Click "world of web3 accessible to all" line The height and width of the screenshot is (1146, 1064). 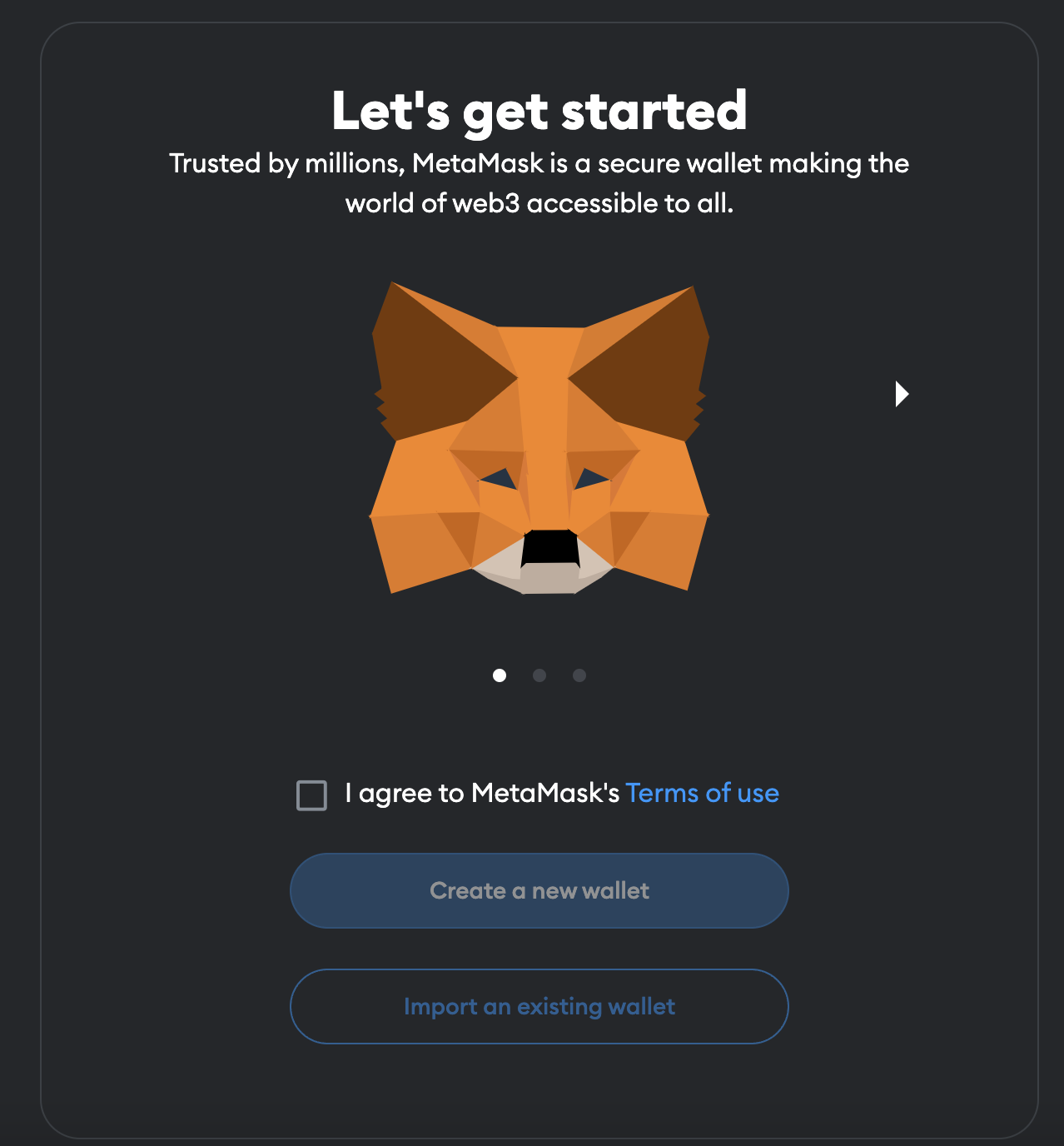point(539,203)
